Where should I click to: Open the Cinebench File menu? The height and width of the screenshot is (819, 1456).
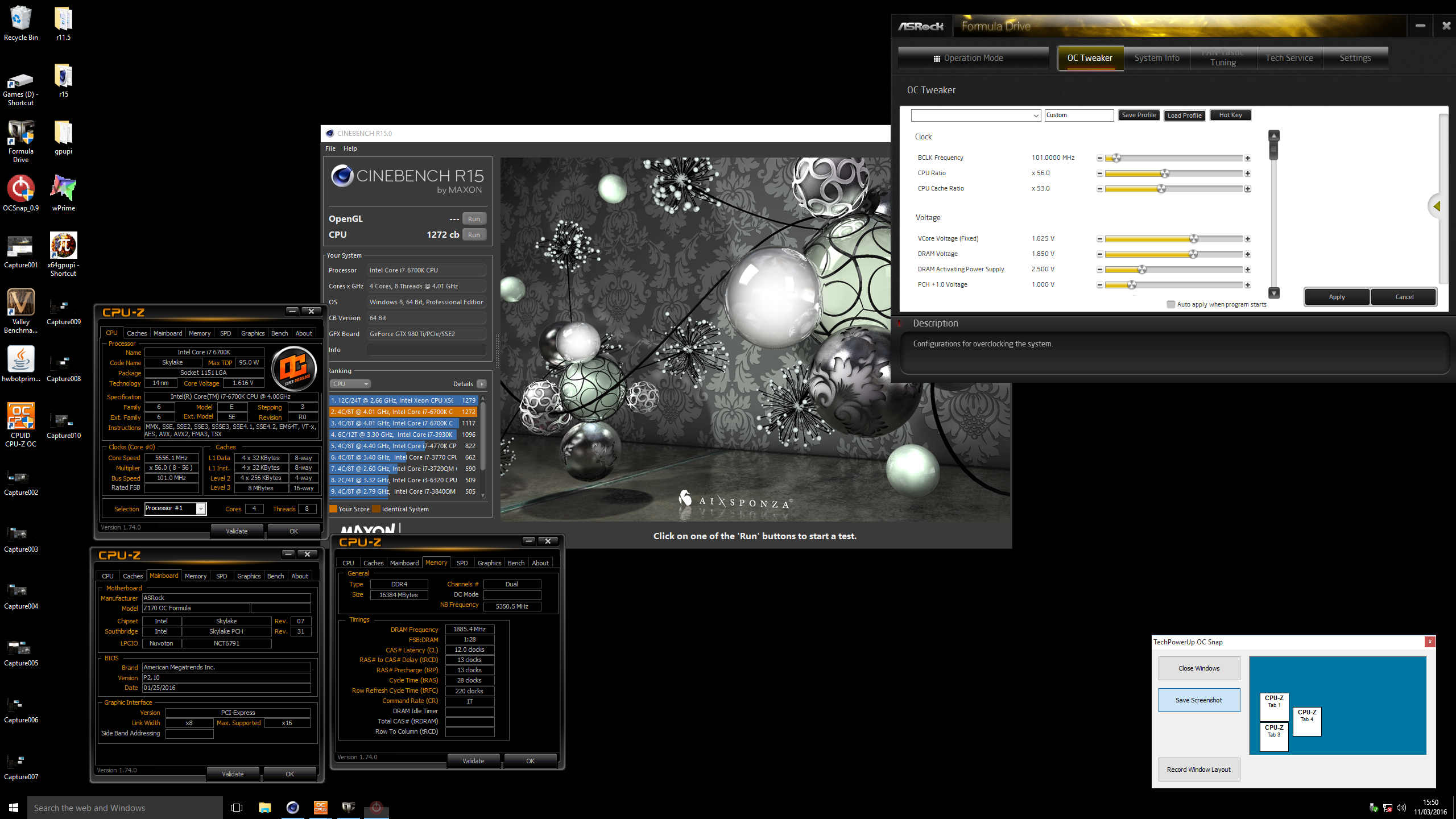coord(330,148)
